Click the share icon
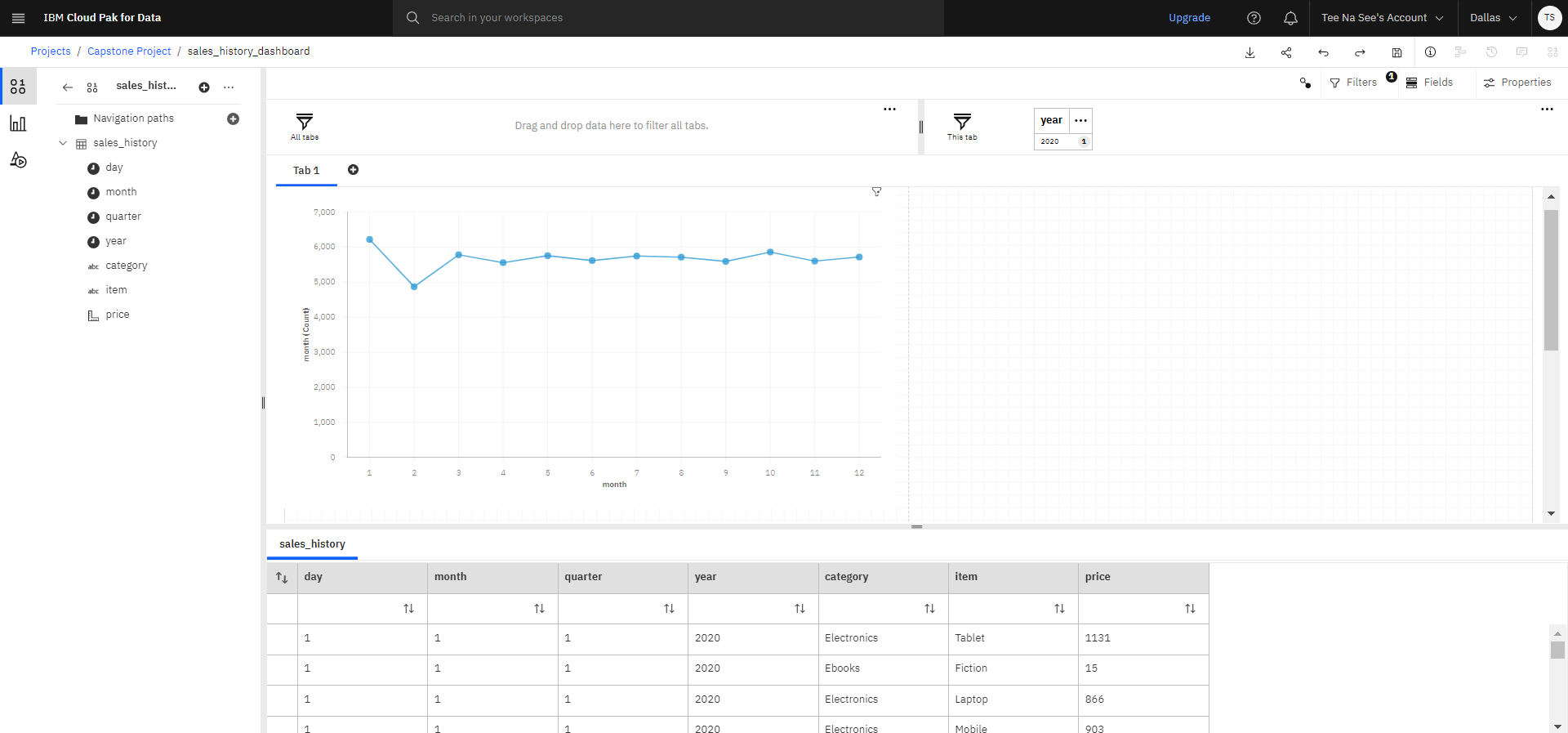 coord(1286,52)
